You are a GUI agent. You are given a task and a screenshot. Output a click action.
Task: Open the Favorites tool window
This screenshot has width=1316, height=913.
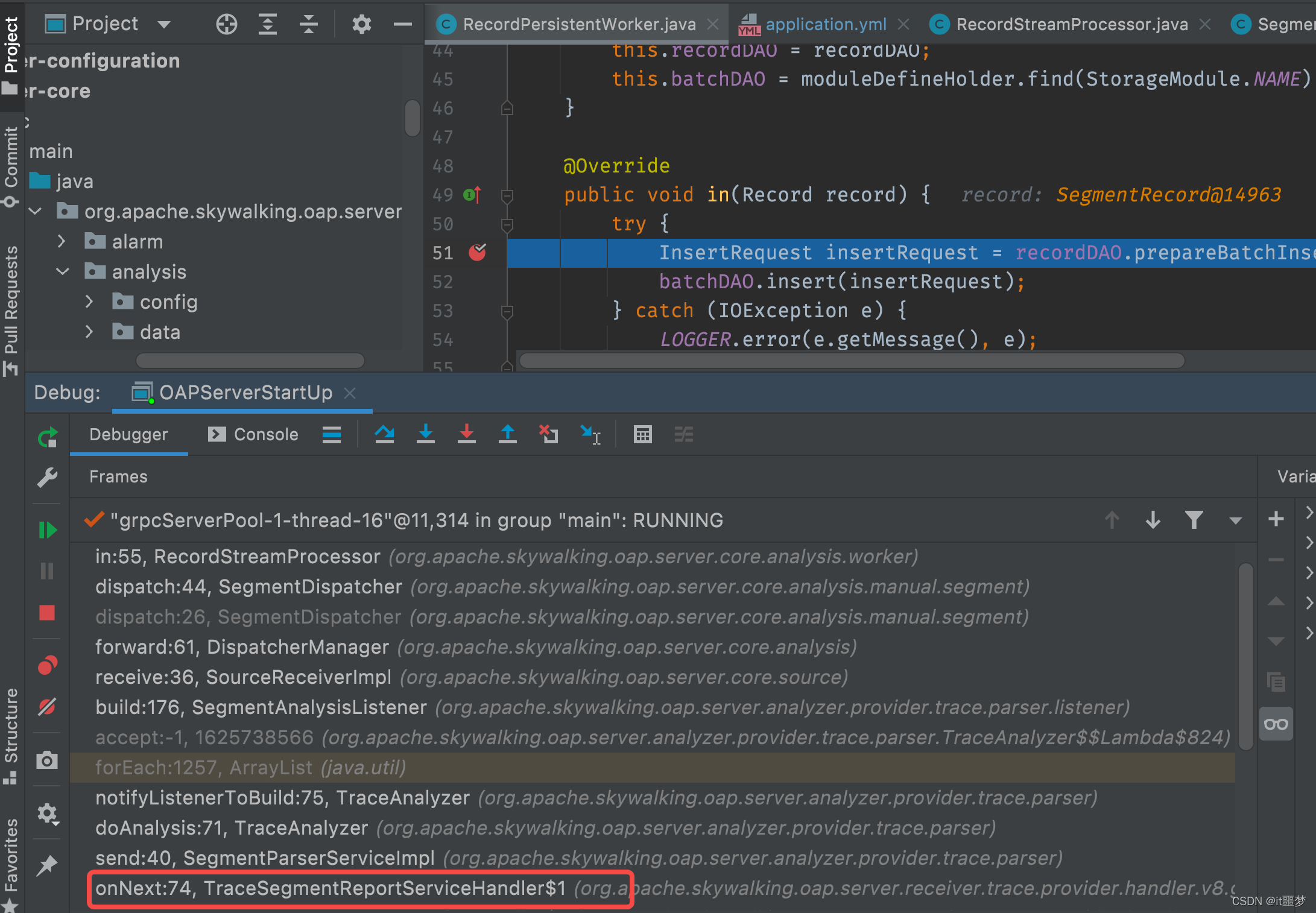tap(11, 864)
